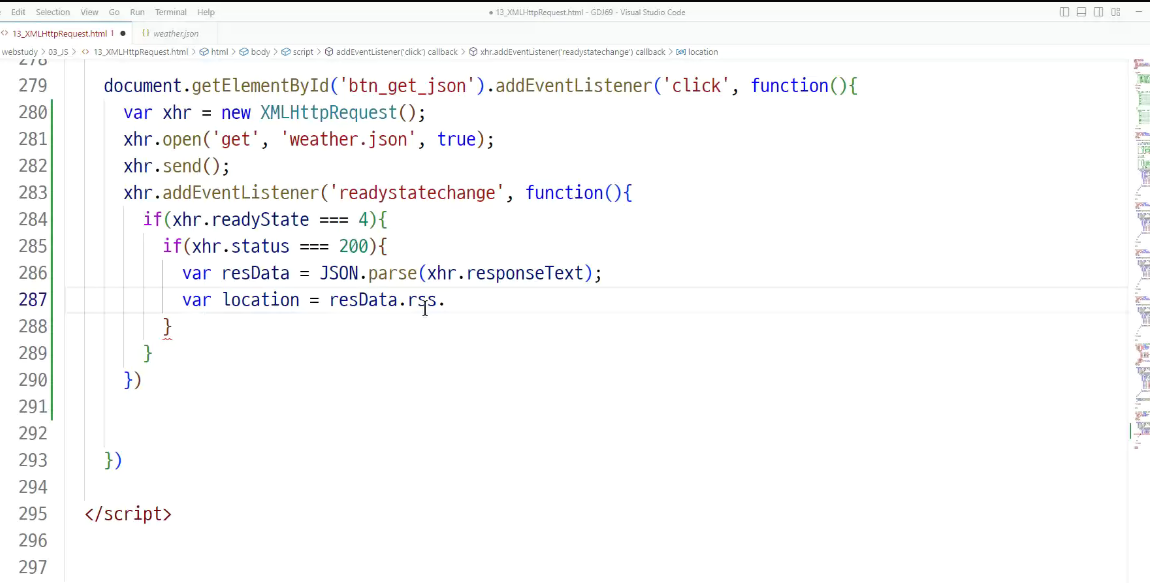Click JSON.parse on line 286
This screenshot has width=1150, height=583.
pyautogui.click(x=368, y=274)
